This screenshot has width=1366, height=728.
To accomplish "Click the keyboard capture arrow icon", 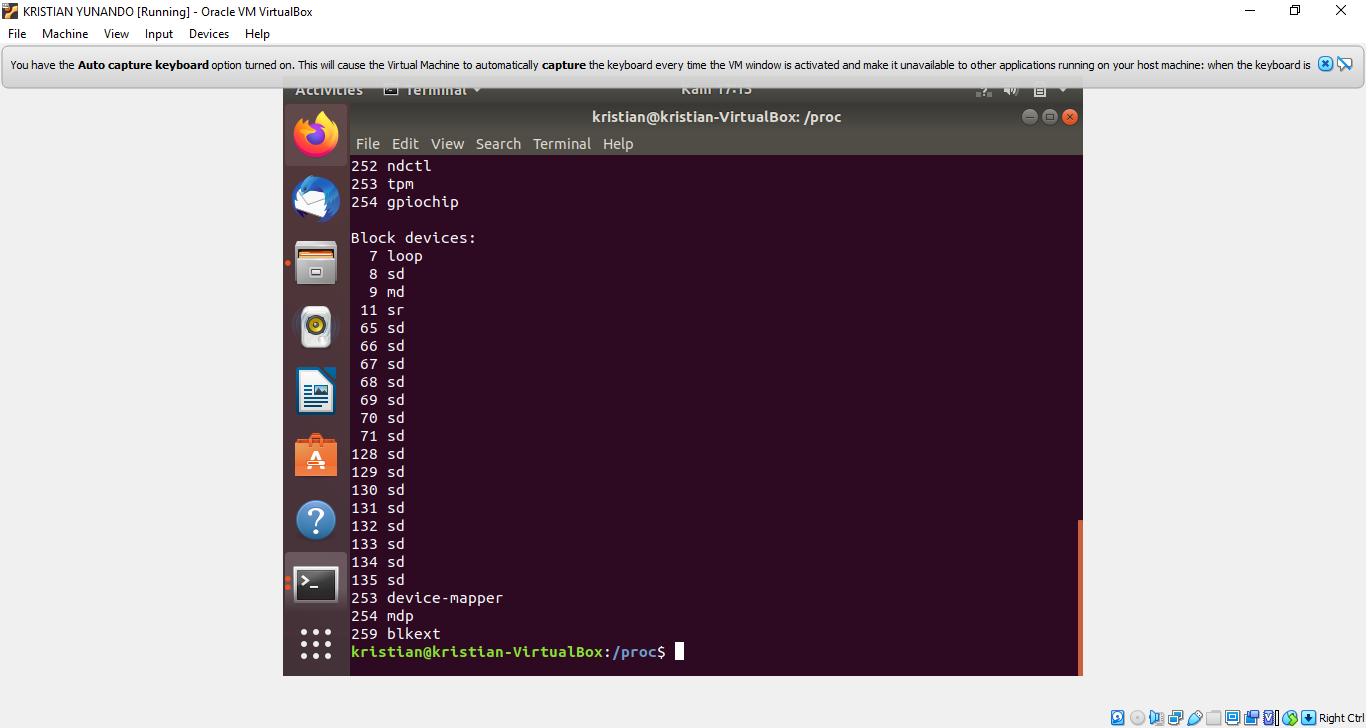I will pos(1308,718).
